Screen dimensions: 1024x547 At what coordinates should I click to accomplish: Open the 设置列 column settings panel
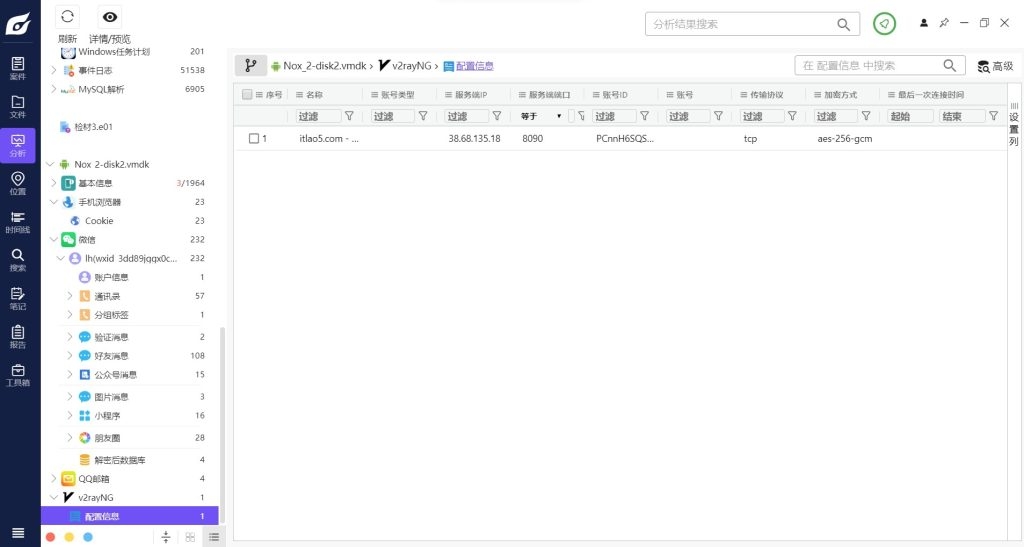coord(1013,123)
